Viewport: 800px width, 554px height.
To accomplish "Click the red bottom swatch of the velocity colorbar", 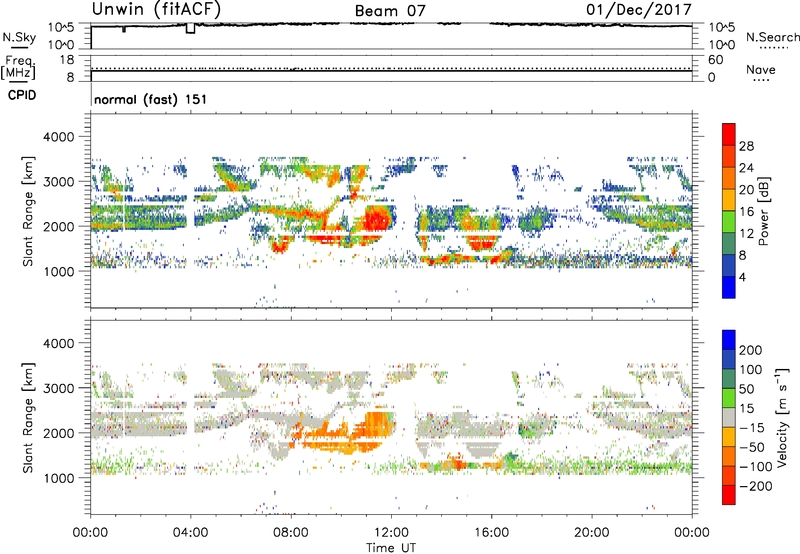I will coord(729,495).
